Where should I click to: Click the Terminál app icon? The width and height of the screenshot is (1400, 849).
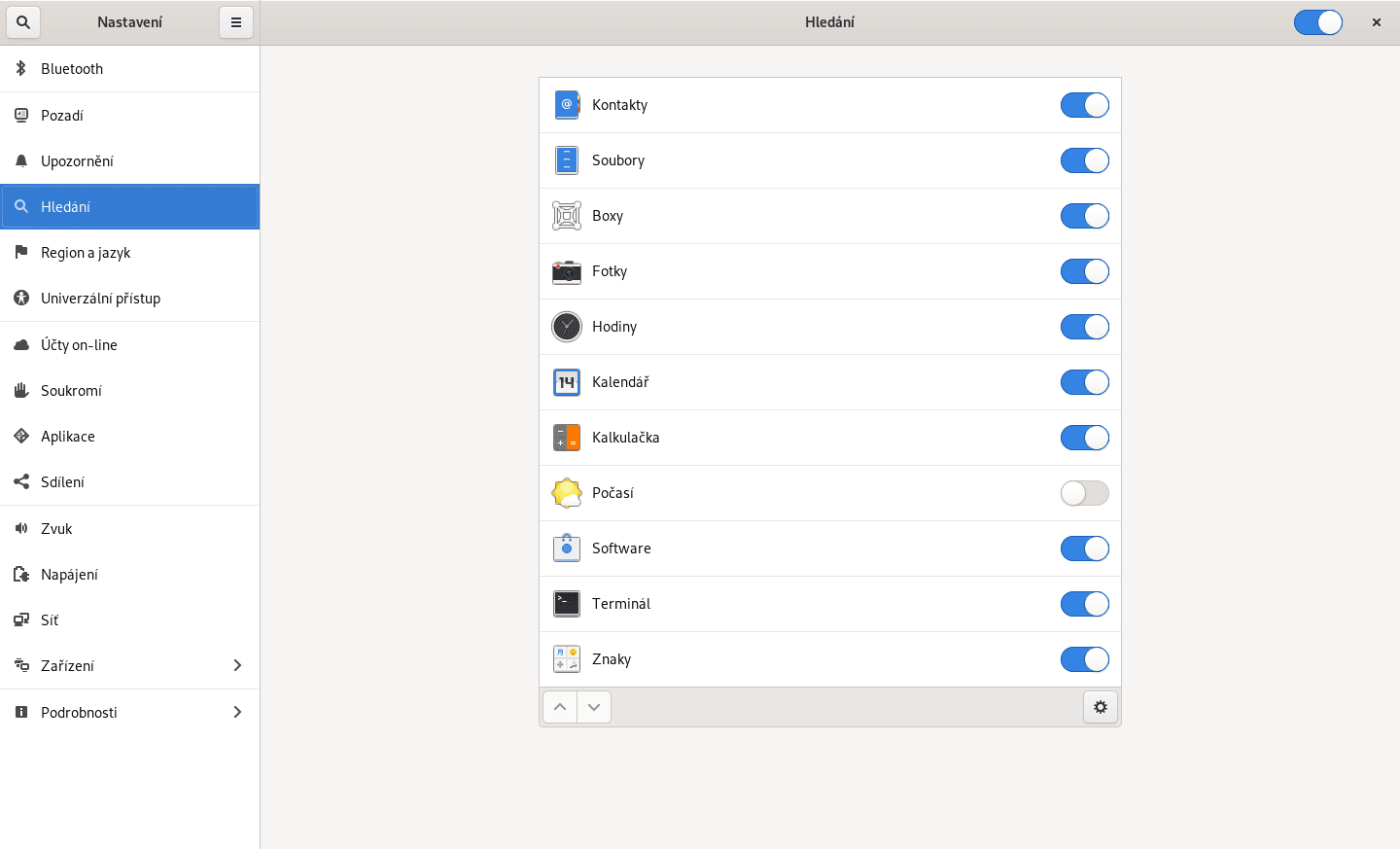coord(566,604)
